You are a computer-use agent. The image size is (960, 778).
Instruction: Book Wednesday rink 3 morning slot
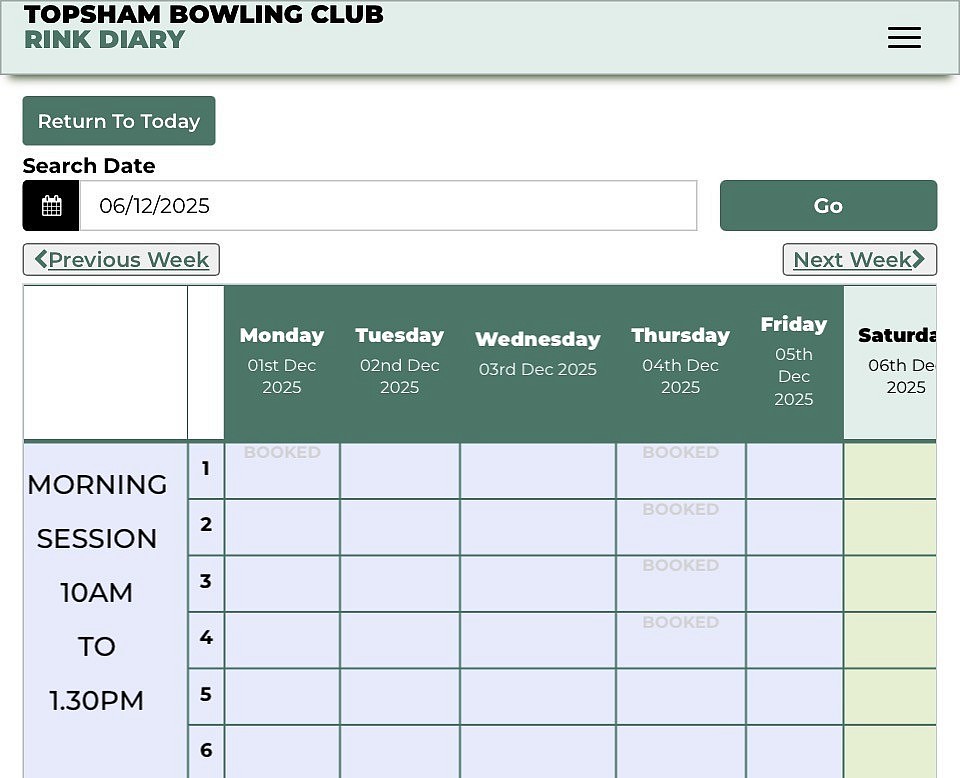pyautogui.click(x=537, y=583)
